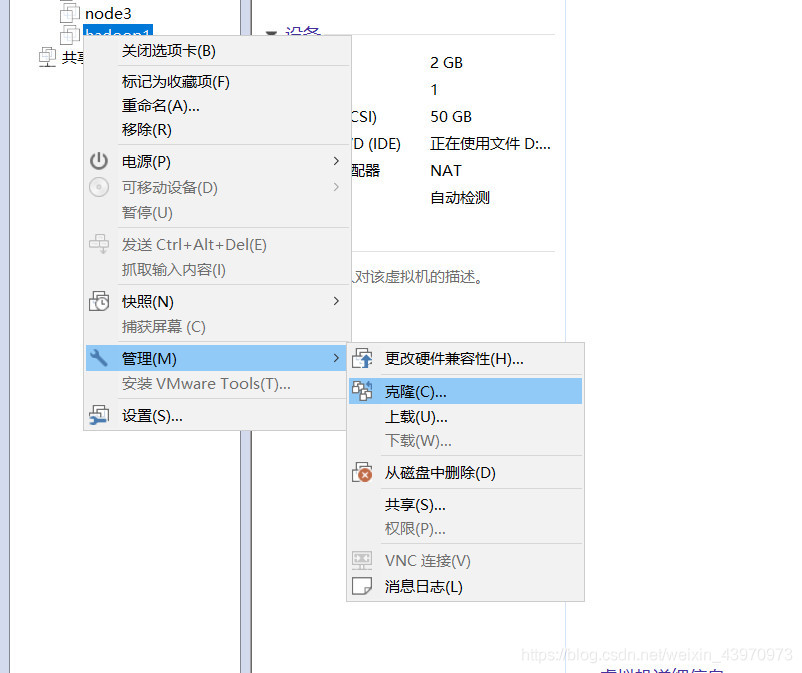Select 下载(W)... submenu entry

point(465,441)
